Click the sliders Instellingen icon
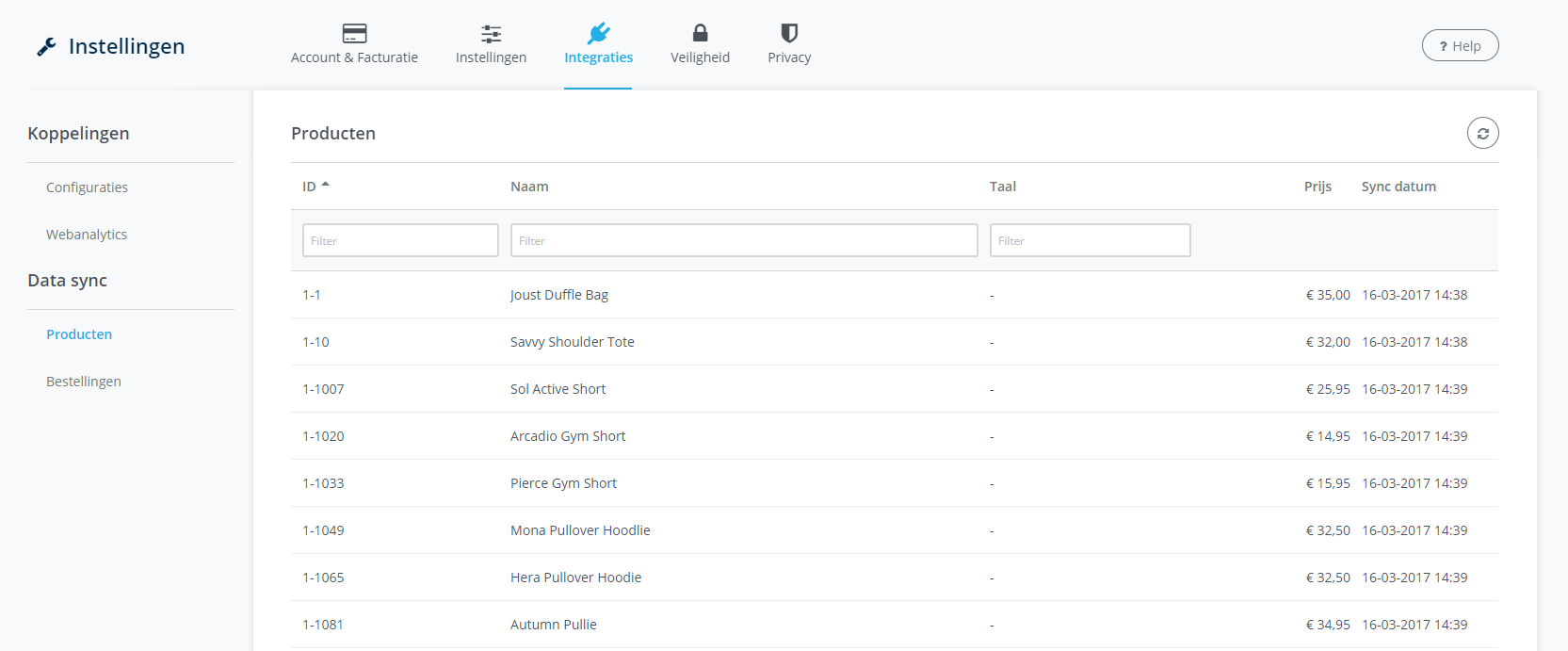Screen dimensions: 1568x651 tap(491, 34)
